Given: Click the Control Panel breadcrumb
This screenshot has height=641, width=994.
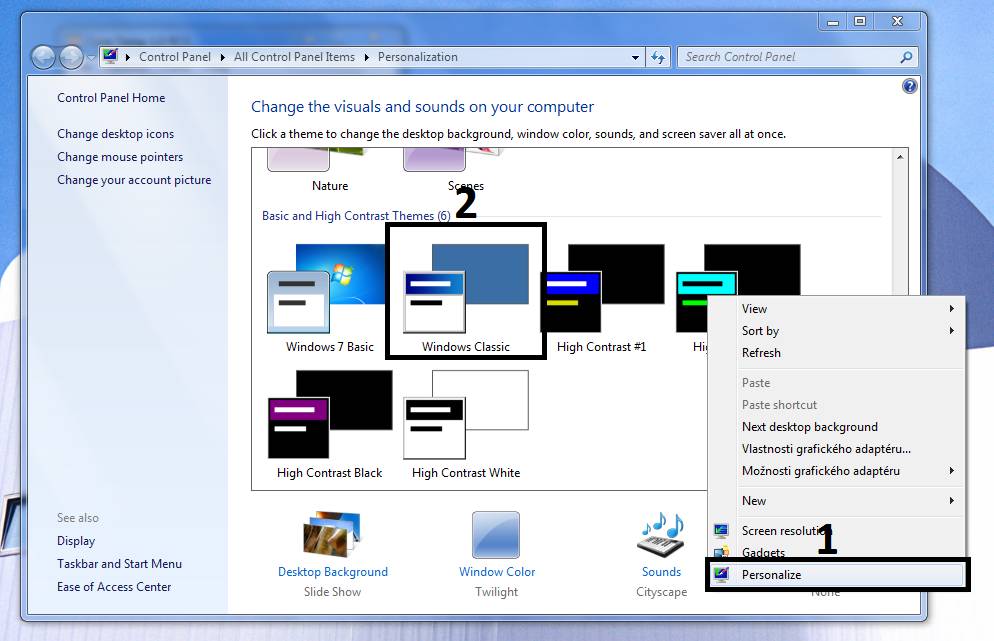Looking at the screenshot, I should 175,57.
